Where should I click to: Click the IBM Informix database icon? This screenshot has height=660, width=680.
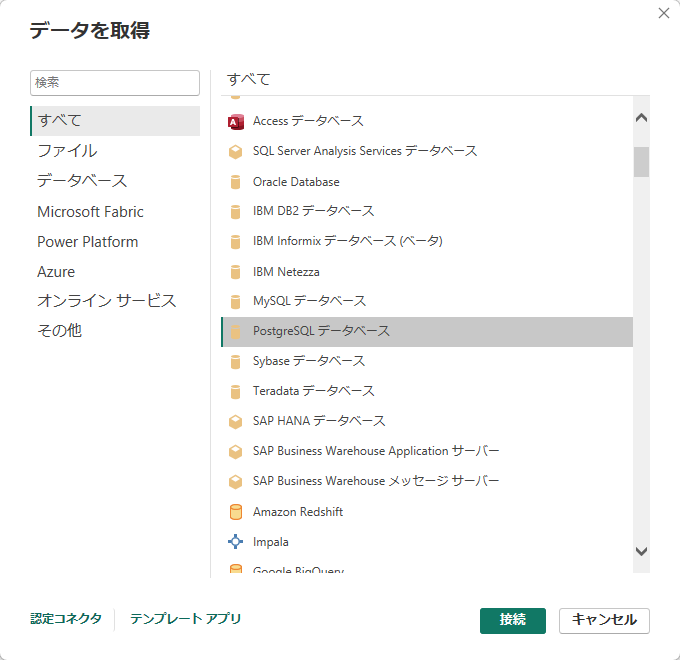click(235, 242)
